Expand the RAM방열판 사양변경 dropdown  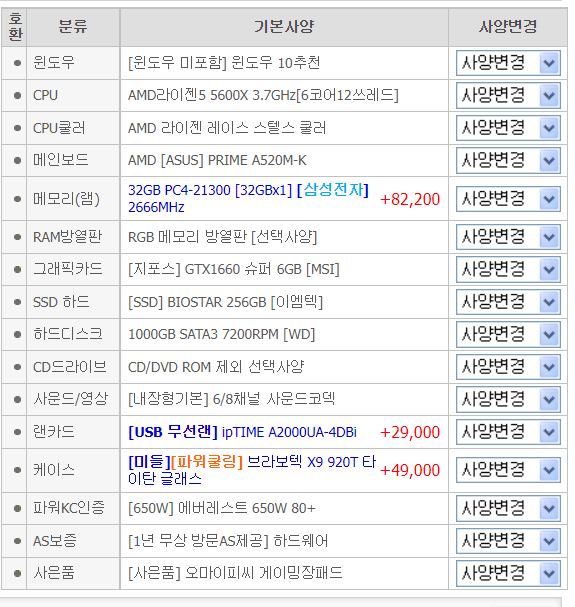508,237
